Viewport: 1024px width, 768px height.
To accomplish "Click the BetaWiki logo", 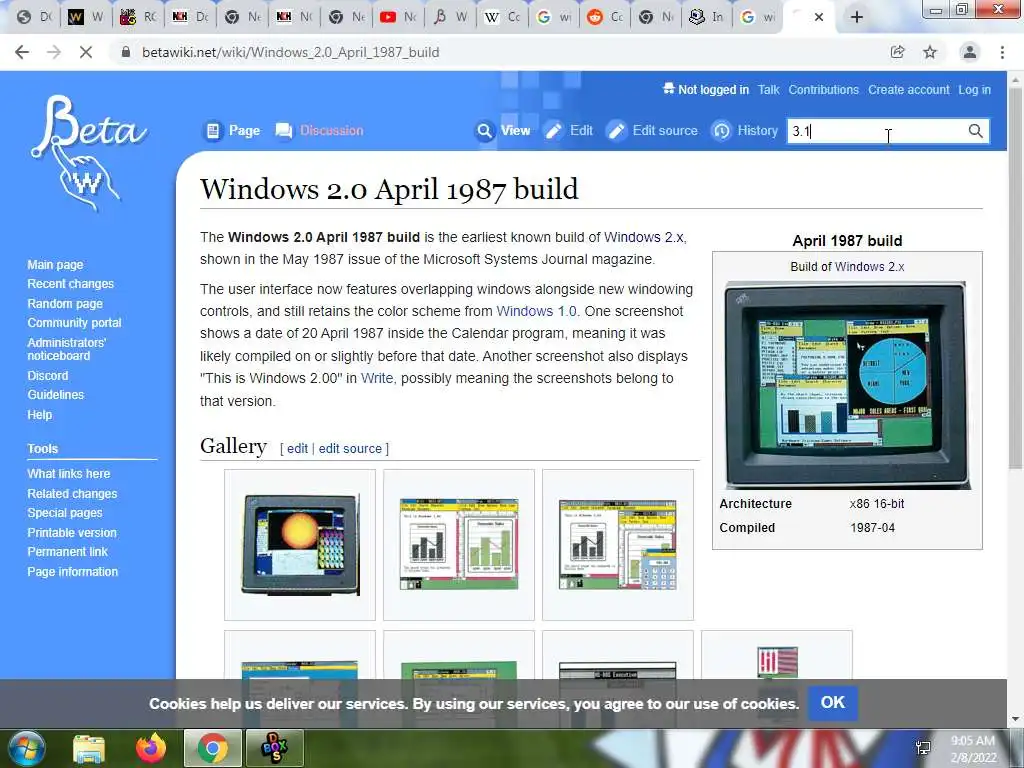I will point(88,153).
